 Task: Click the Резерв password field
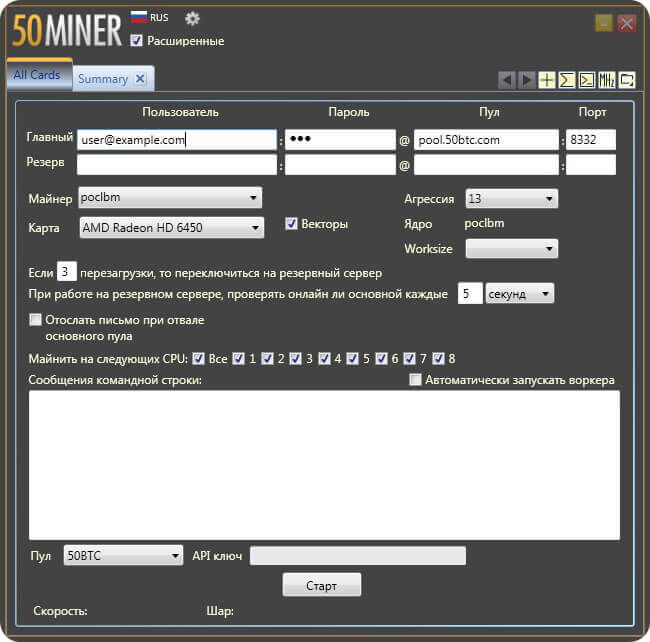coord(340,165)
